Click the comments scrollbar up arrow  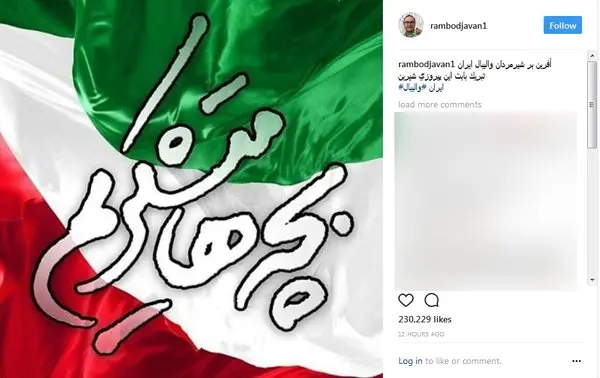[x=592, y=56]
